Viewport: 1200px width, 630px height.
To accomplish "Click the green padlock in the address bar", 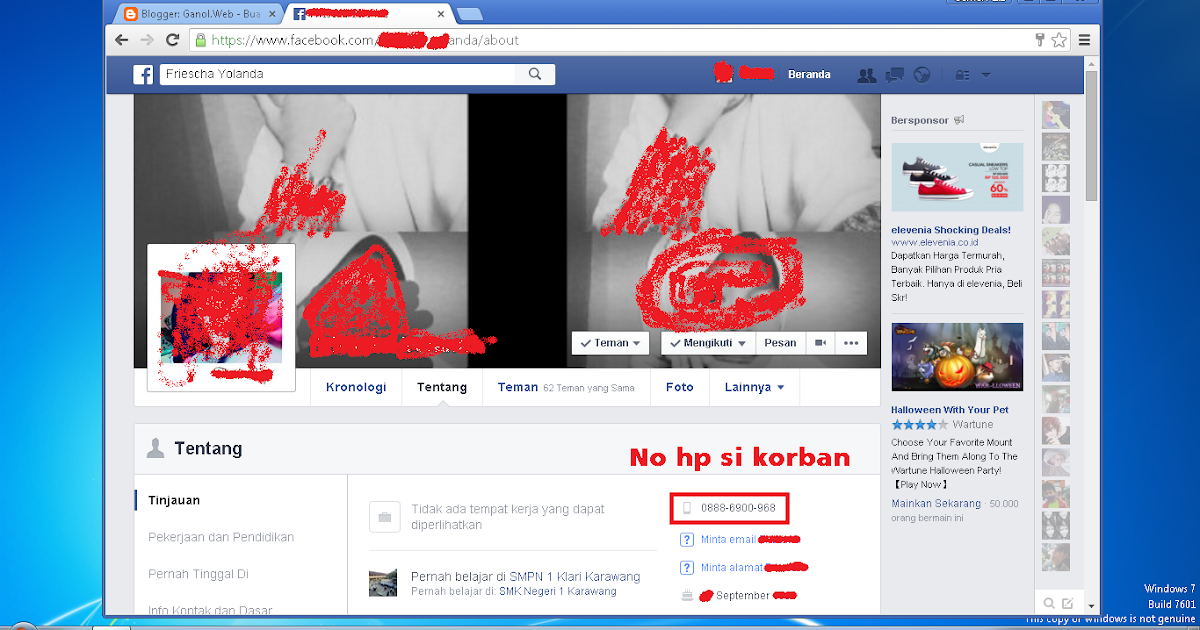I will pos(201,41).
